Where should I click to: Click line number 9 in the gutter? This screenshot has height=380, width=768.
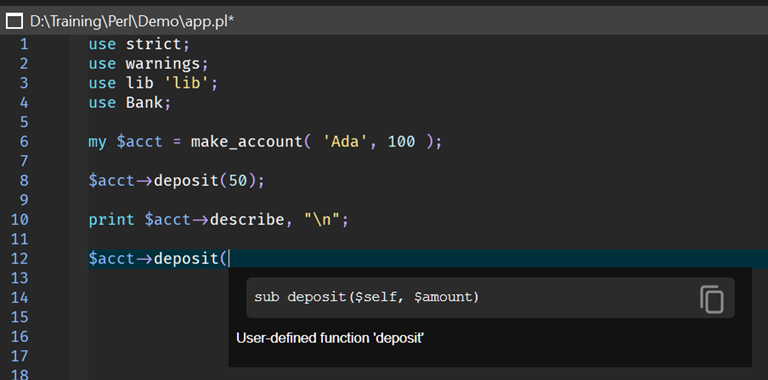(24, 200)
